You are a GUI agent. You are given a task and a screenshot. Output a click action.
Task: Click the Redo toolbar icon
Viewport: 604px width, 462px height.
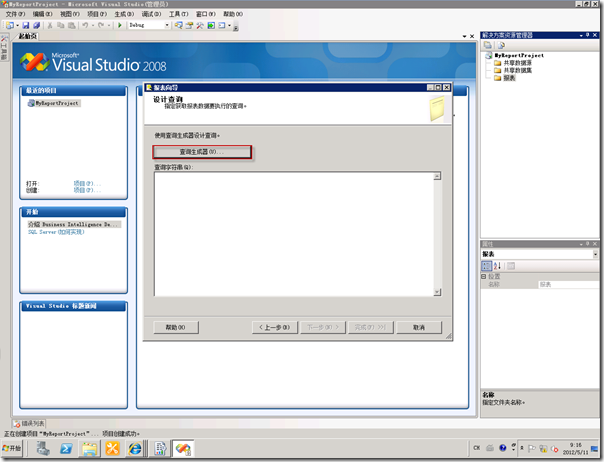click(101, 25)
